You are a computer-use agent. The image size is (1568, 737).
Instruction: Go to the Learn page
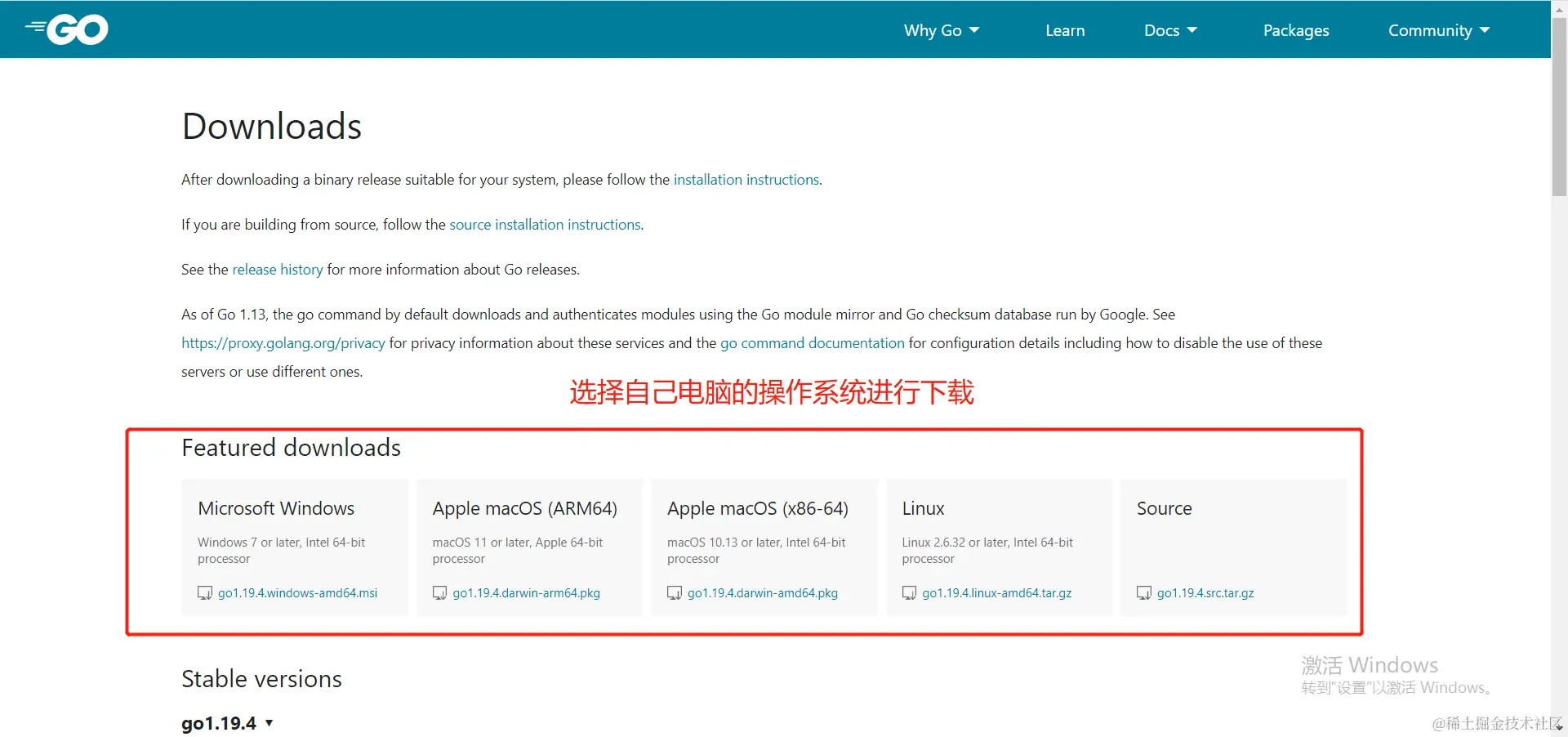(x=1065, y=30)
